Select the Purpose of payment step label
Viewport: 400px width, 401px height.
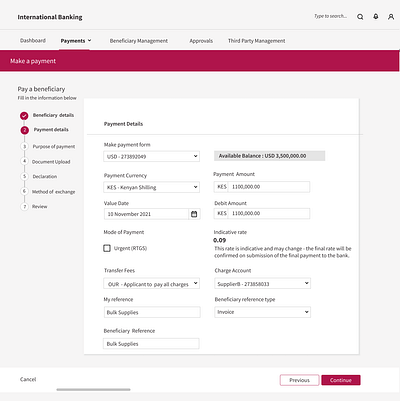point(54,146)
